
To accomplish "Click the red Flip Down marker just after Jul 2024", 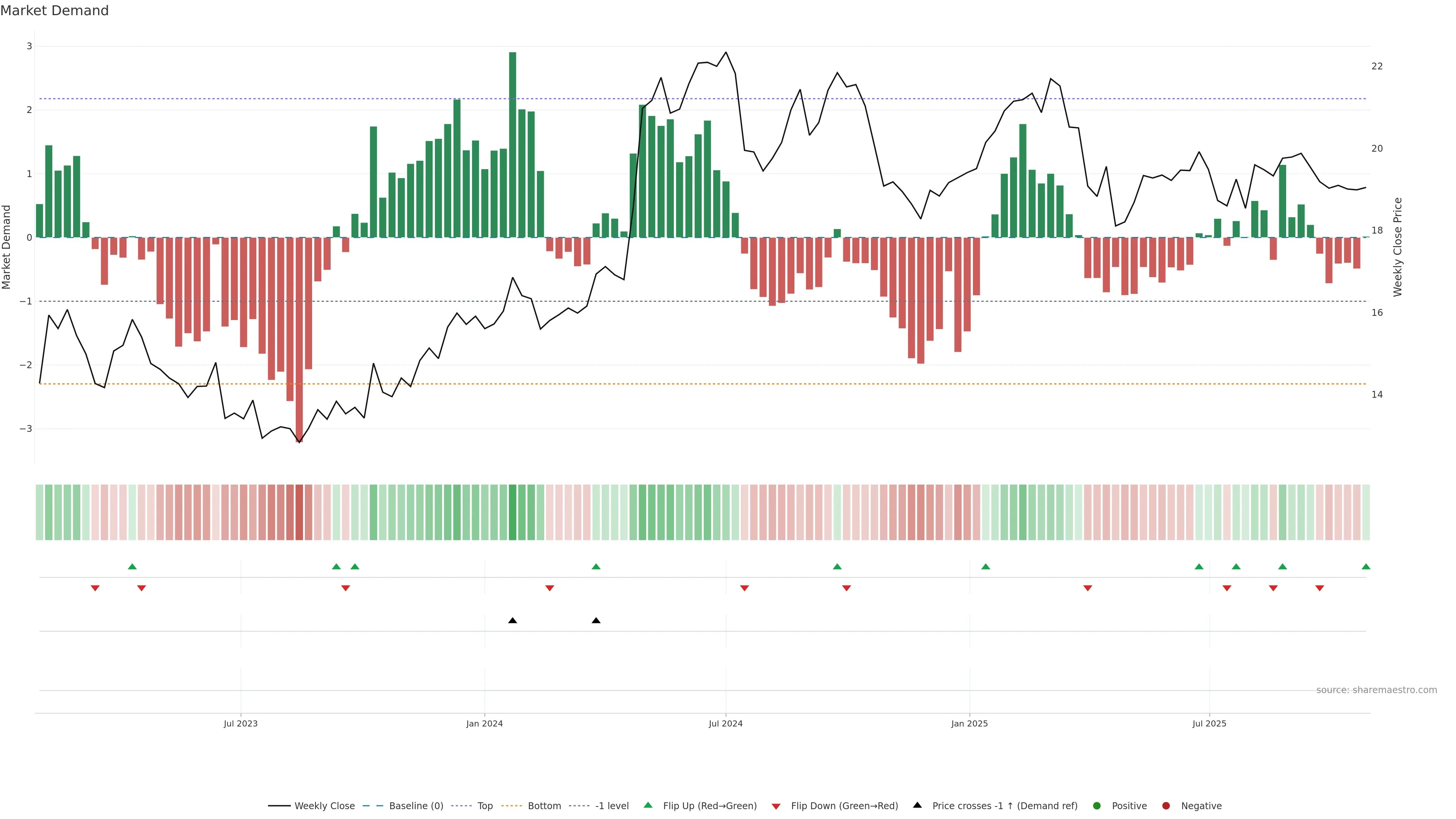I will 744,588.
